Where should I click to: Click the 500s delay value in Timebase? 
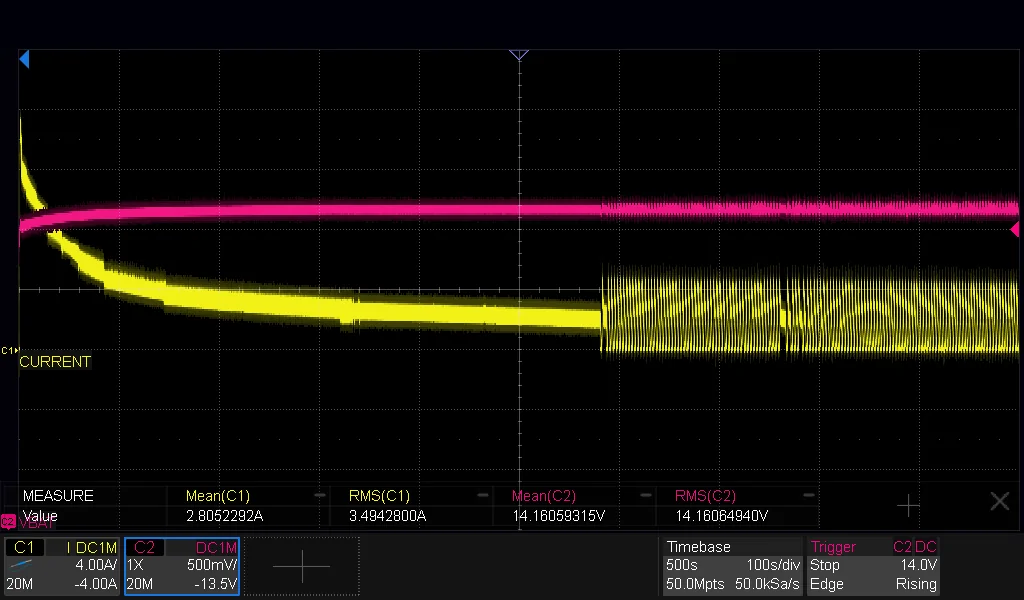[681, 565]
